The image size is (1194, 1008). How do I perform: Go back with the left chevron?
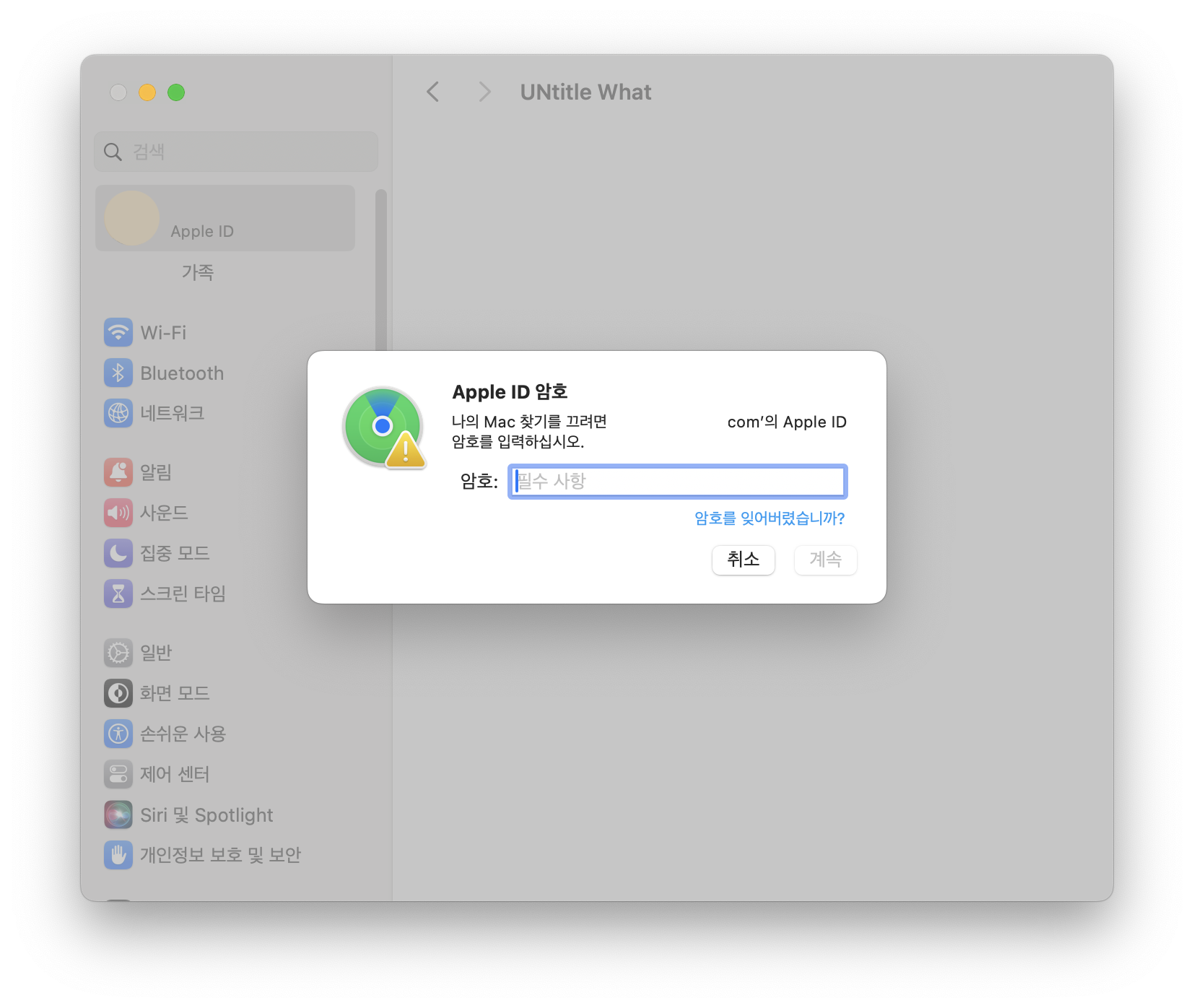pyautogui.click(x=433, y=92)
